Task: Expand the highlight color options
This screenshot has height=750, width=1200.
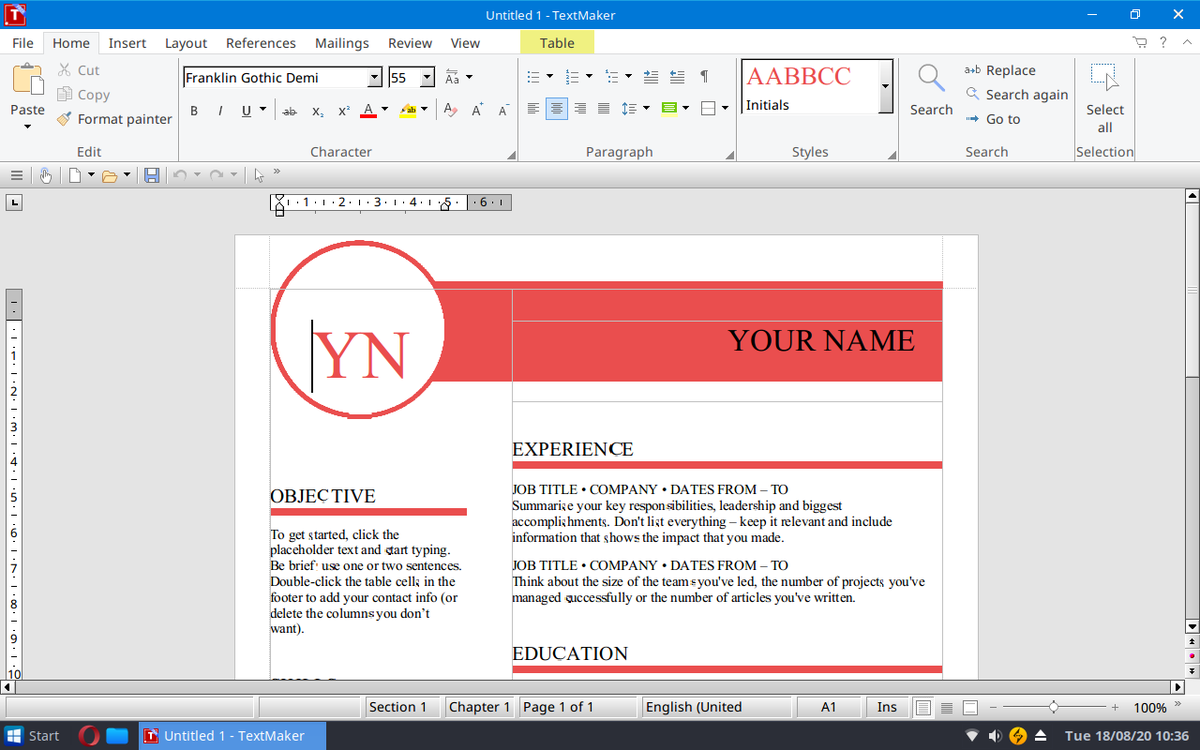Action: [x=423, y=110]
